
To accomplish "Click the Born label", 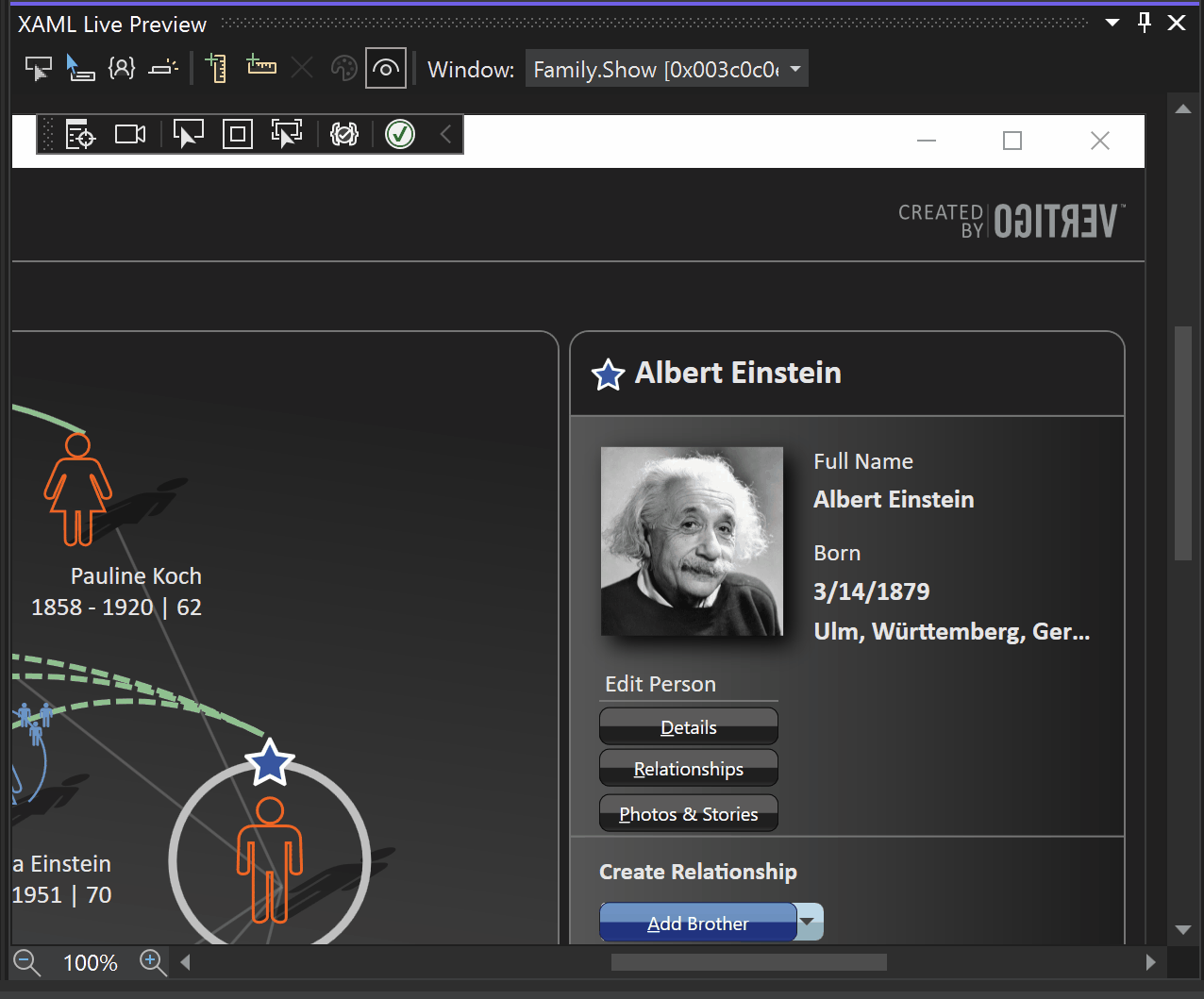I will tap(837, 553).
